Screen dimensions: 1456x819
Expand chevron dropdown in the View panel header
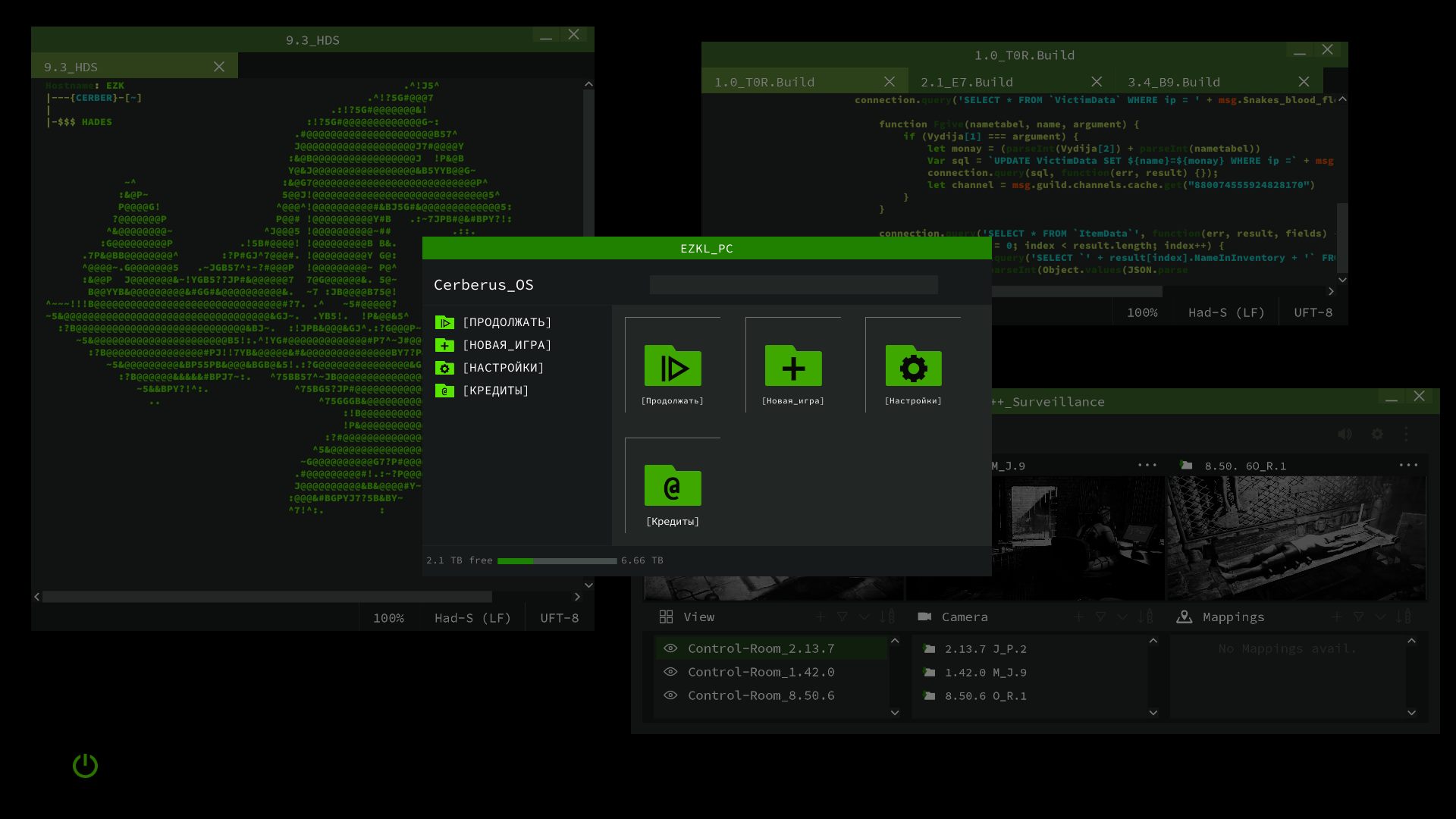[864, 617]
